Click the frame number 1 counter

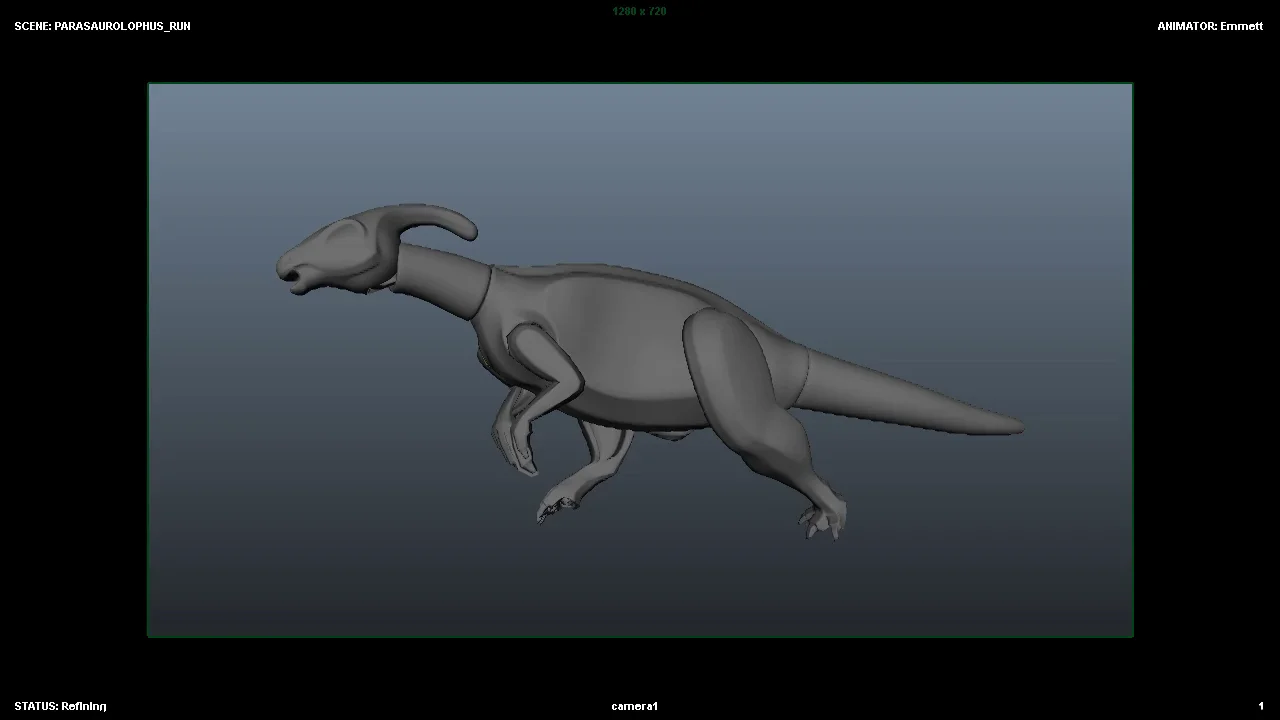click(x=1261, y=706)
